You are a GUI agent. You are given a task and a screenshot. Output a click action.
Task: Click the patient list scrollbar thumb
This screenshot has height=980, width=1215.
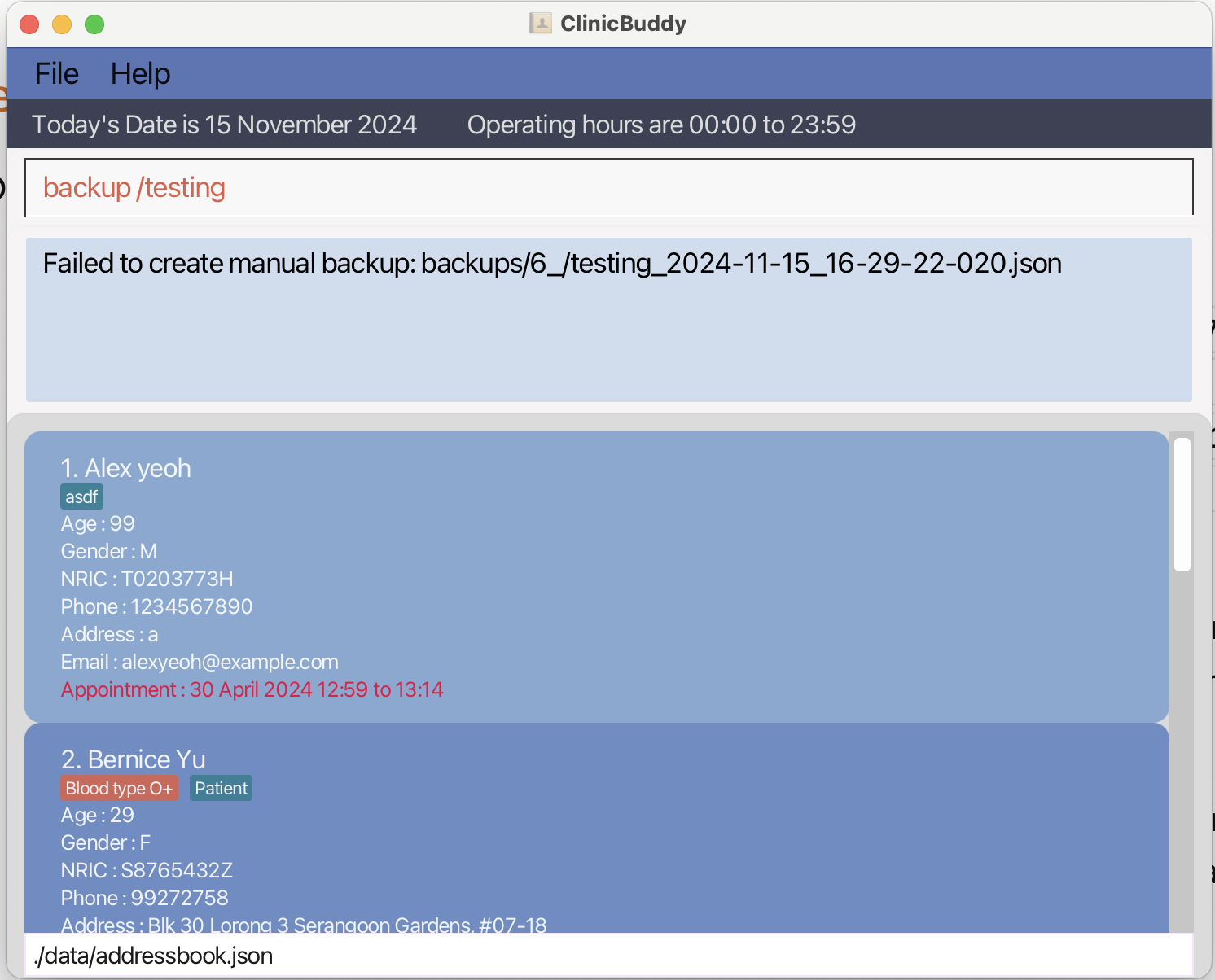(x=1182, y=505)
